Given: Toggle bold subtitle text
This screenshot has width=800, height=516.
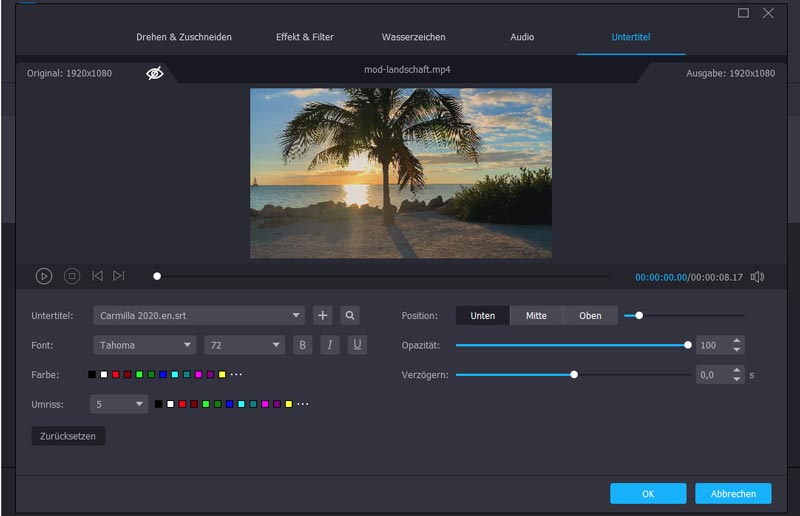Looking at the screenshot, I should (x=303, y=345).
